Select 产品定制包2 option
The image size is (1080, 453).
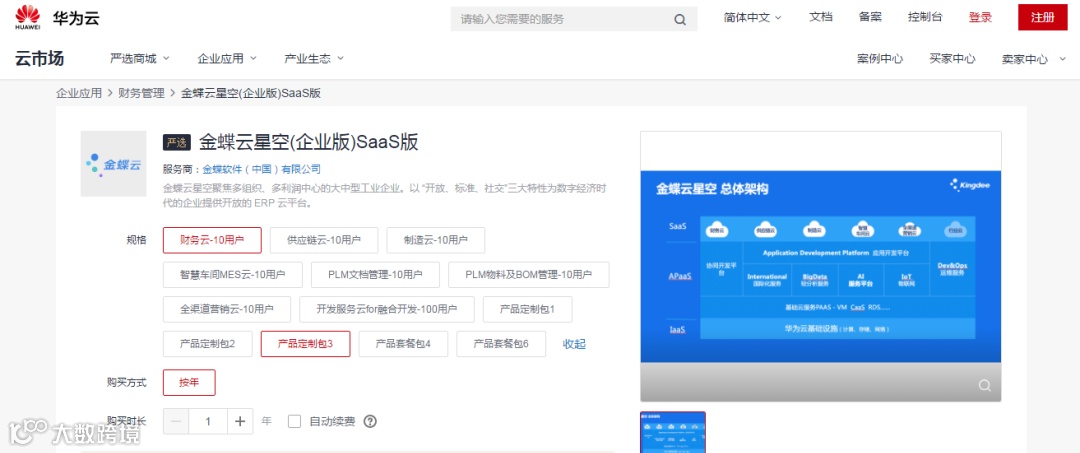click(x=207, y=344)
